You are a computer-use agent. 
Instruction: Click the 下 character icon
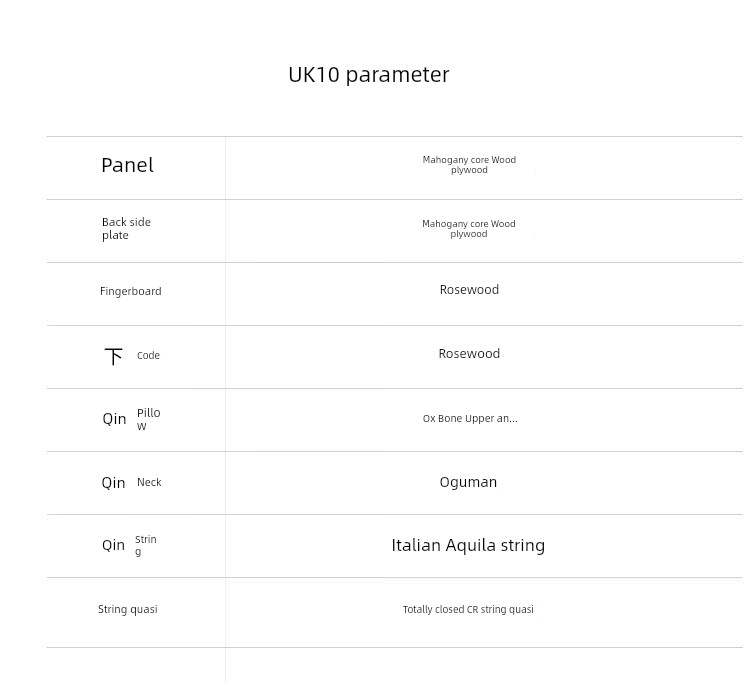click(x=114, y=356)
